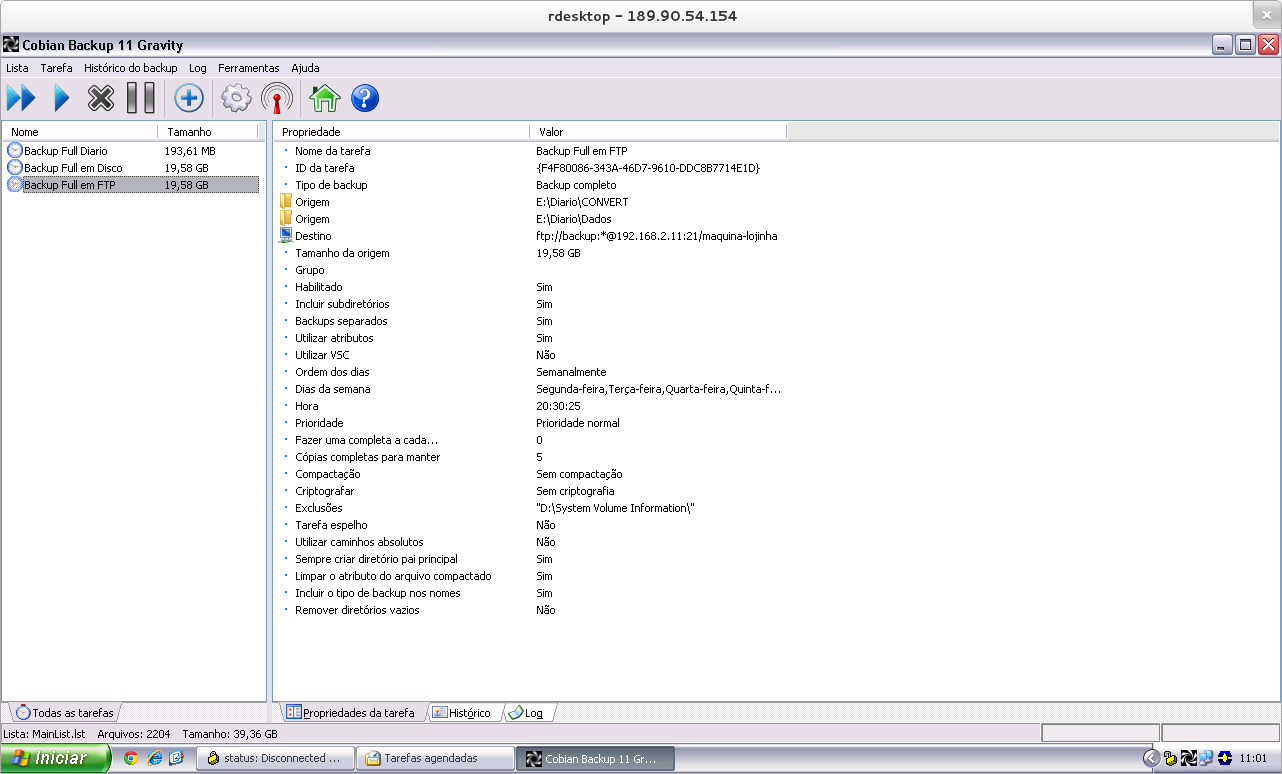Click the Remover diretórios vazios property
The width and height of the screenshot is (1282, 774).
pos(357,610)
